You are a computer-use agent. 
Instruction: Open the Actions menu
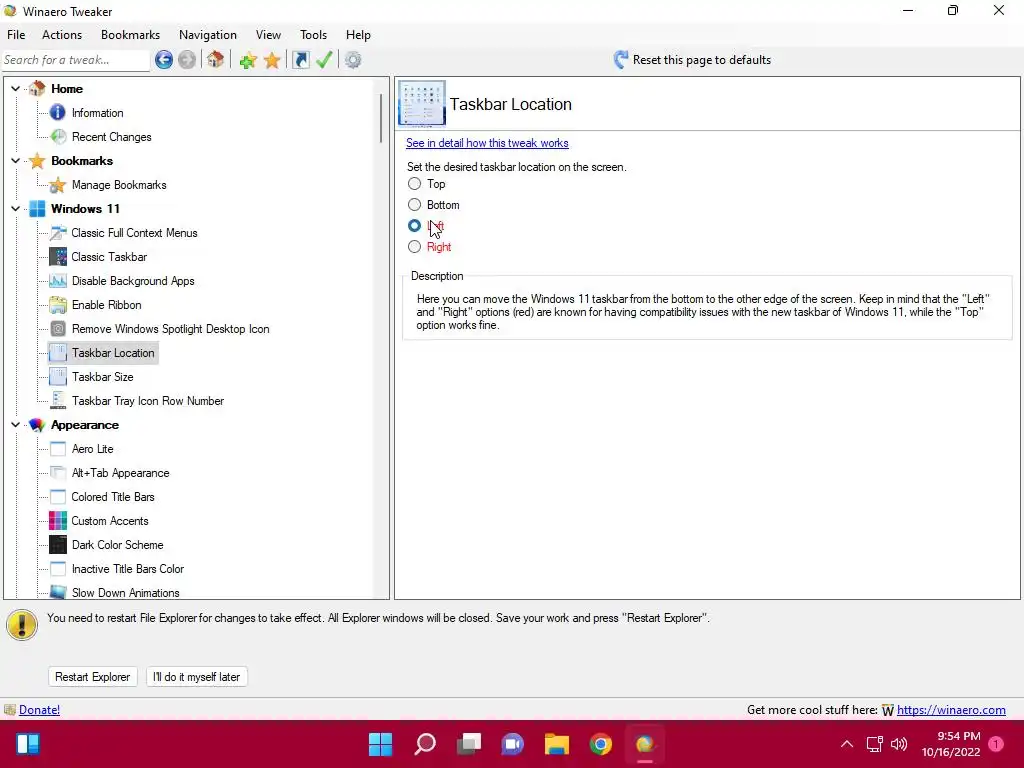62,35
